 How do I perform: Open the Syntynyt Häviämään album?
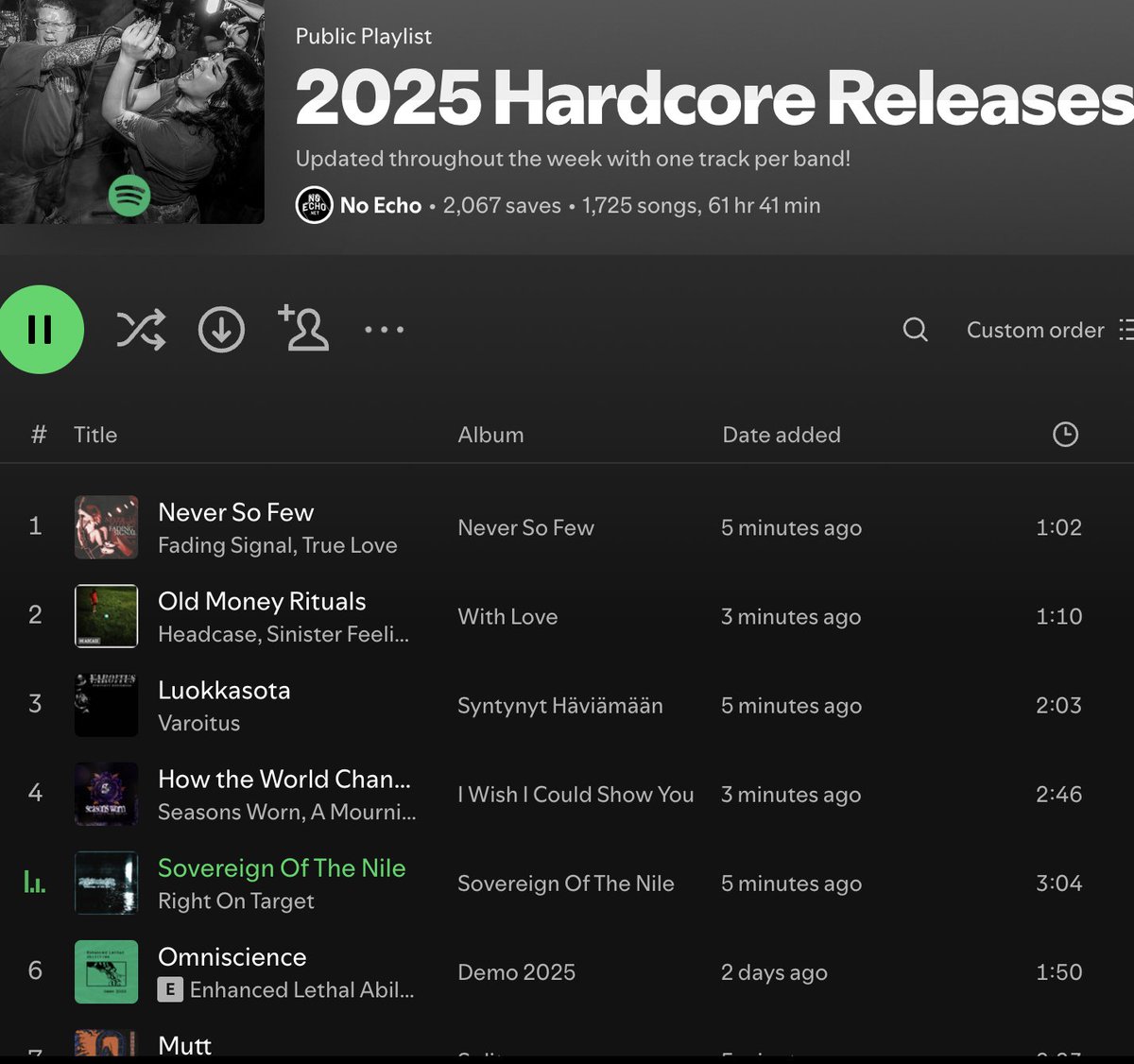(x=560, y=705)
